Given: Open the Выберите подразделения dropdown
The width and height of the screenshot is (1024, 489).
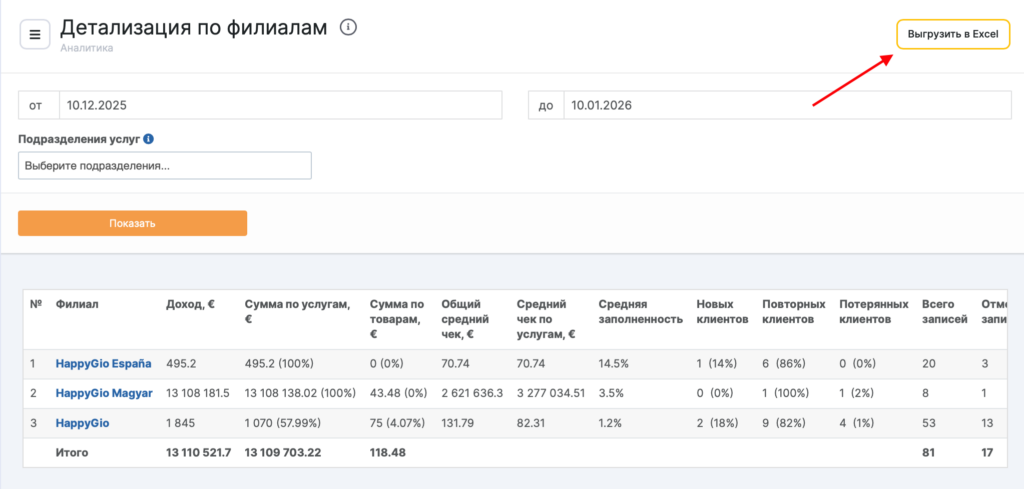Looking at the screenshot, I should pyautogui.click(x=165, y=166).
